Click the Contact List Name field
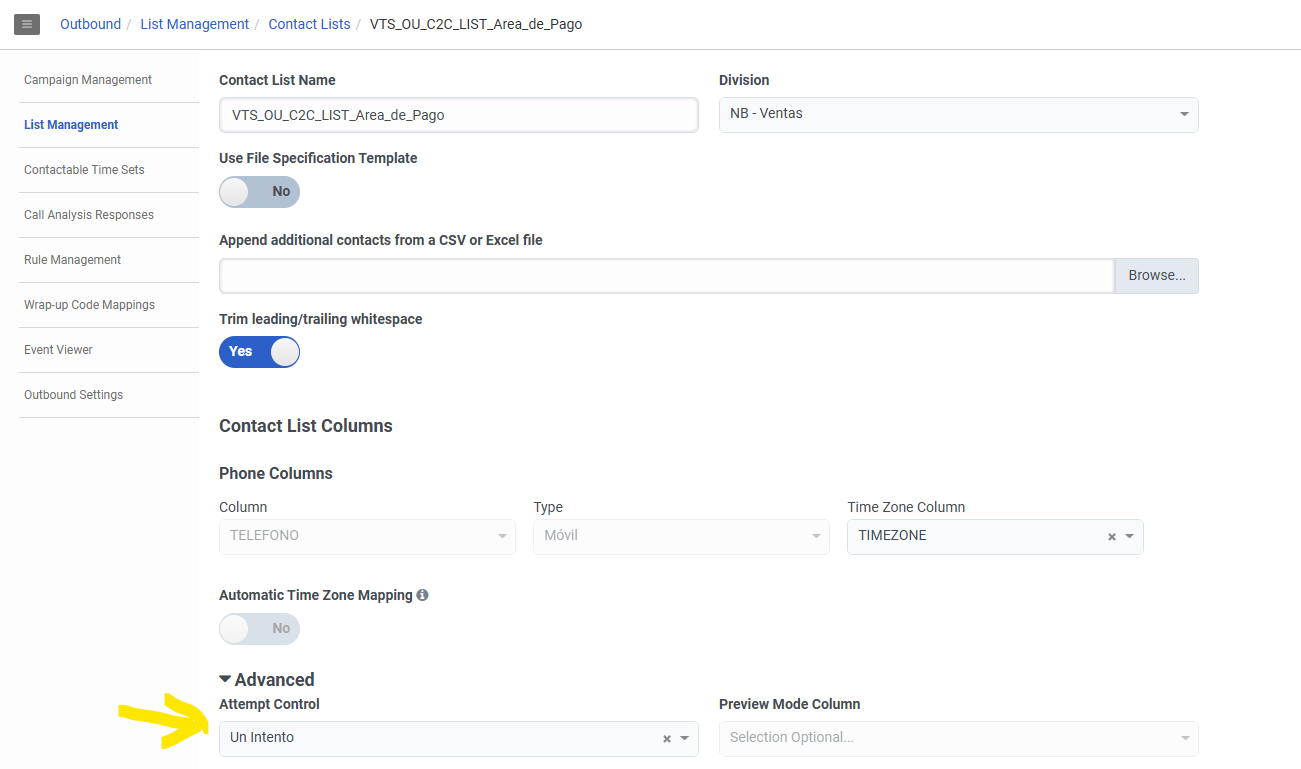The image size is (1301, 769). coord(458,115)
